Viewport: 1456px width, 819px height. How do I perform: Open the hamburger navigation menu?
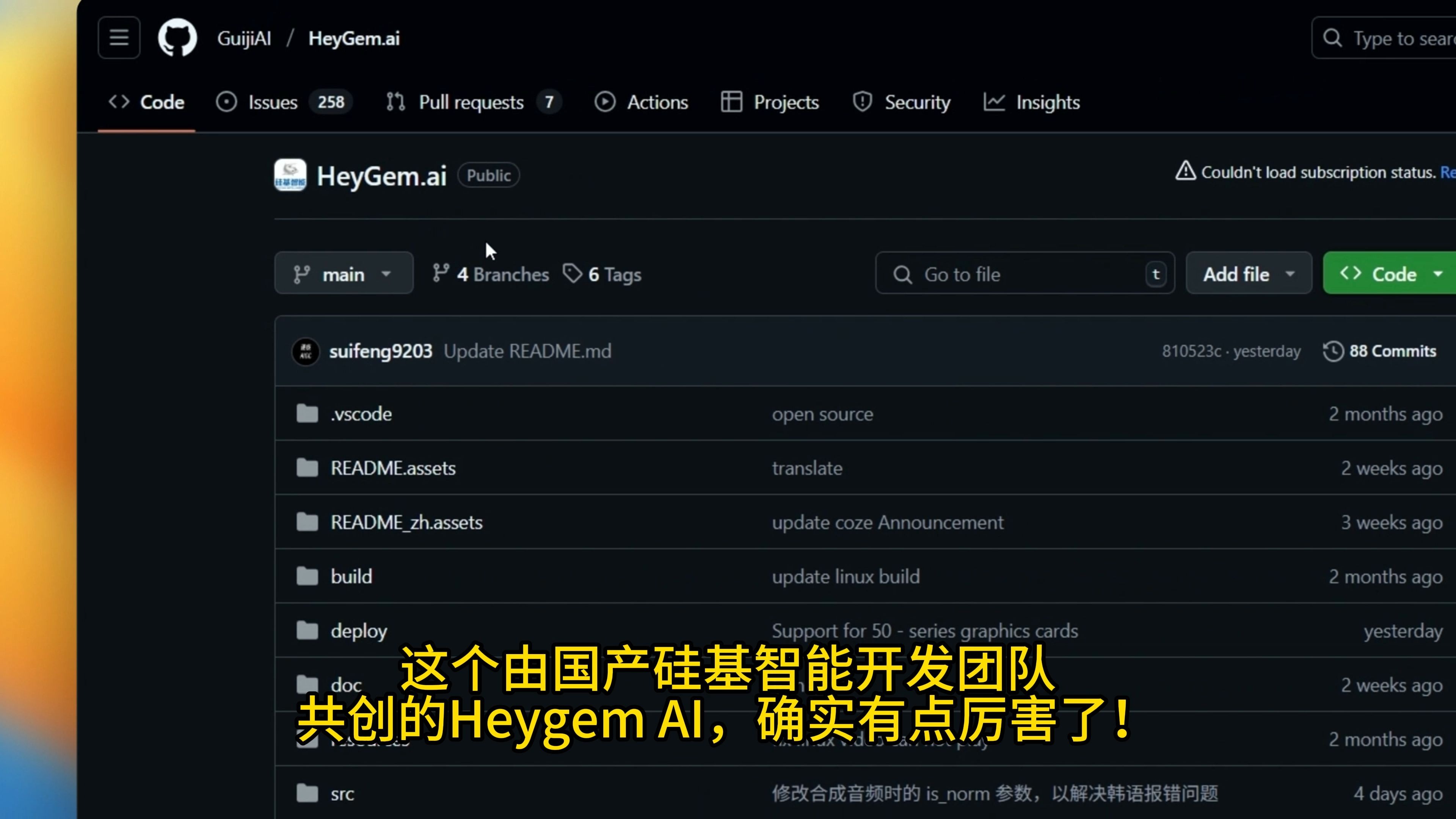pyautogui.click(x=119, y=38)
